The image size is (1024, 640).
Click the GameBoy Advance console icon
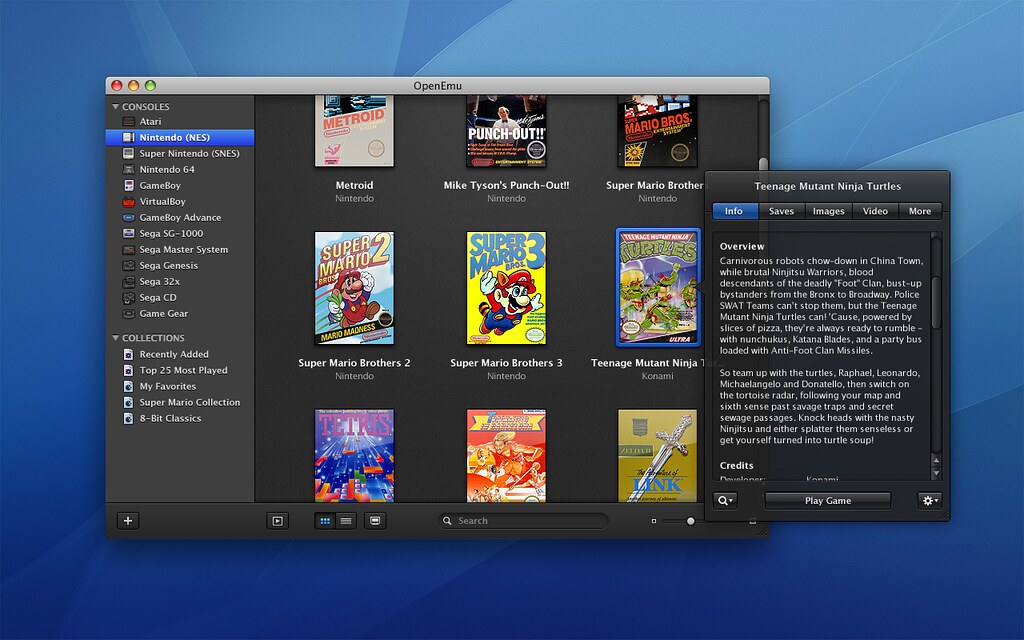[129, 217]
